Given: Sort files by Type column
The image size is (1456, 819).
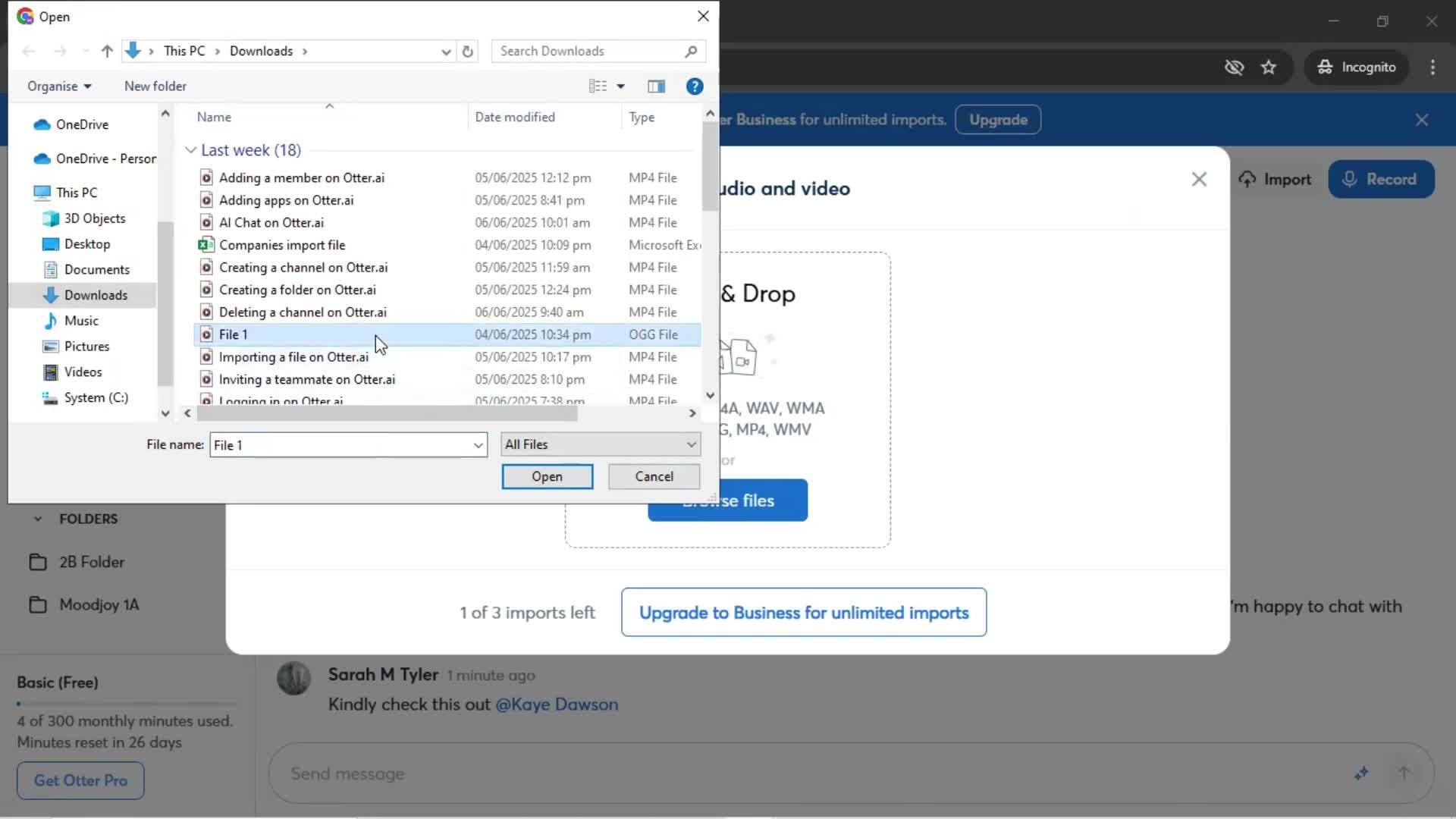Looking at the screenshot, I should point(642,117).
